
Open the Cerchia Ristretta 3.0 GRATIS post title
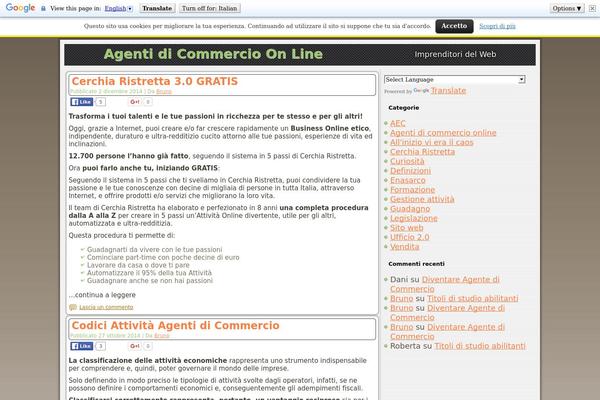pos(155,81)
